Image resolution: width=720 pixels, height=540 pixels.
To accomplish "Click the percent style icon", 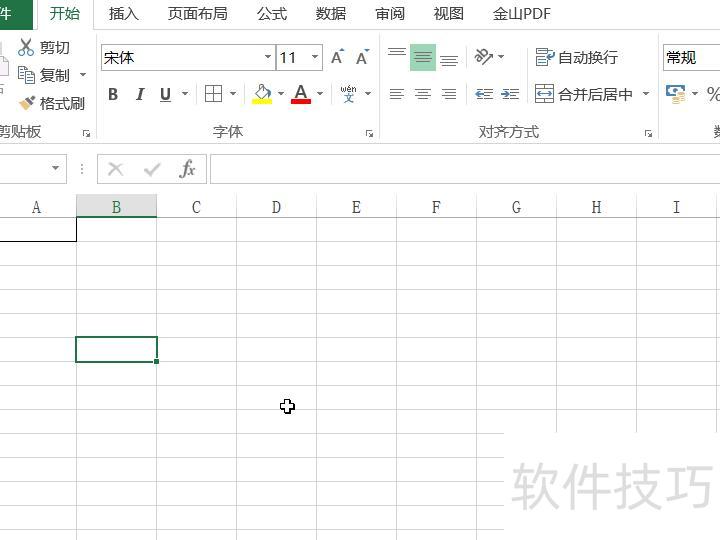I will click(713, 94).
